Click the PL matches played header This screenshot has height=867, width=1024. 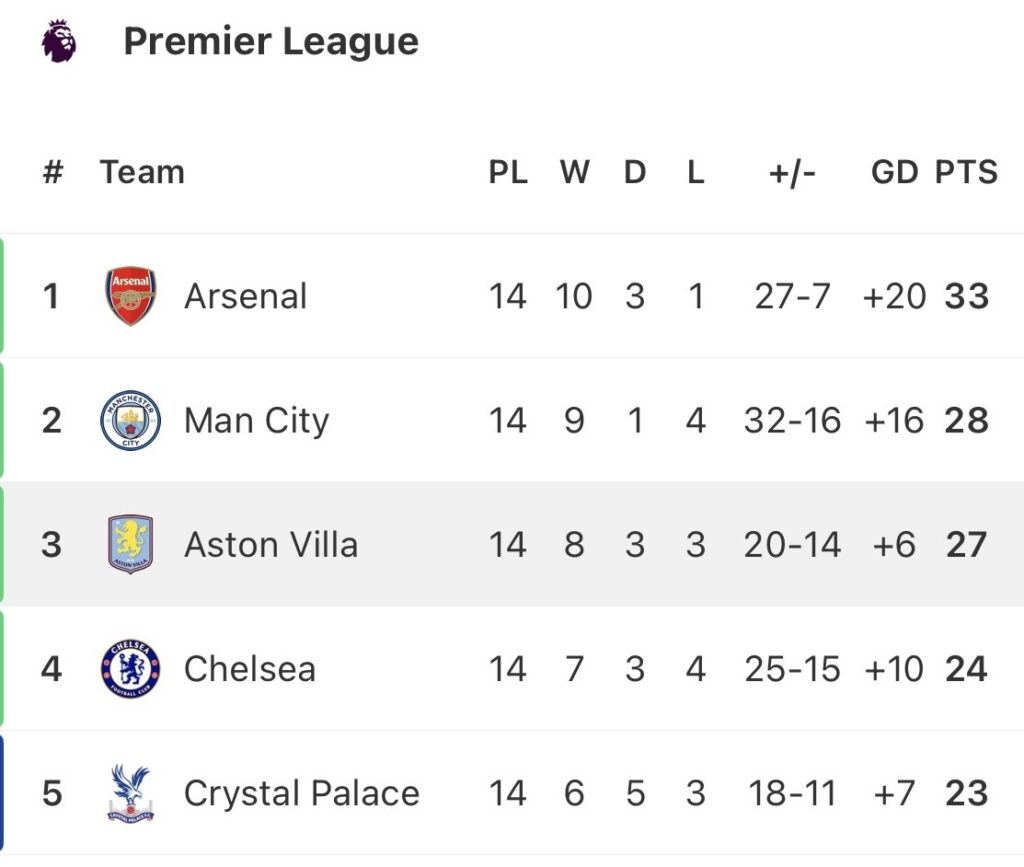(508, 172)
